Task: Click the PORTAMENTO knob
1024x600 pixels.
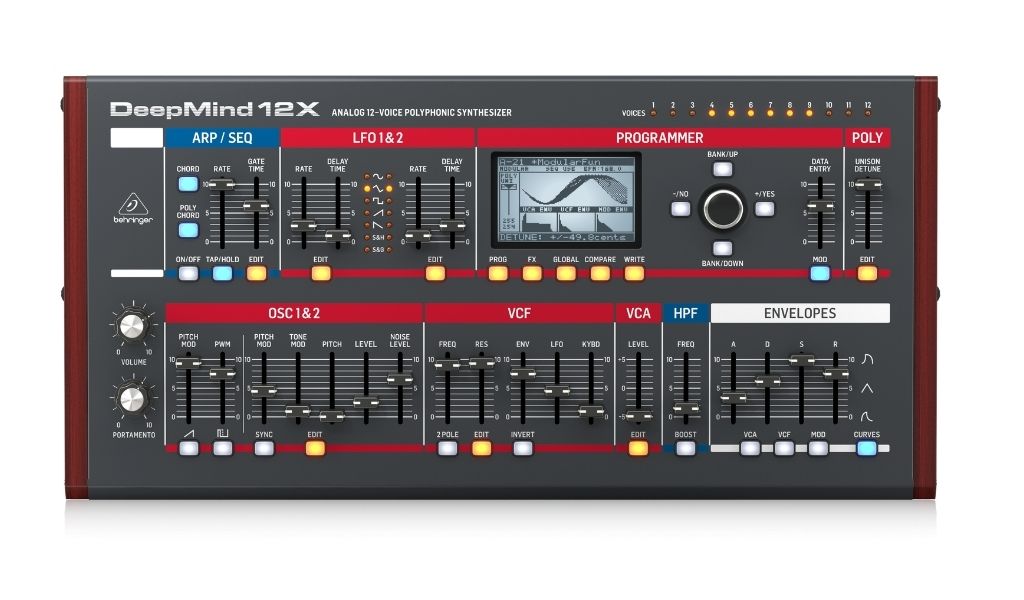Action: [x=133, y=398]
